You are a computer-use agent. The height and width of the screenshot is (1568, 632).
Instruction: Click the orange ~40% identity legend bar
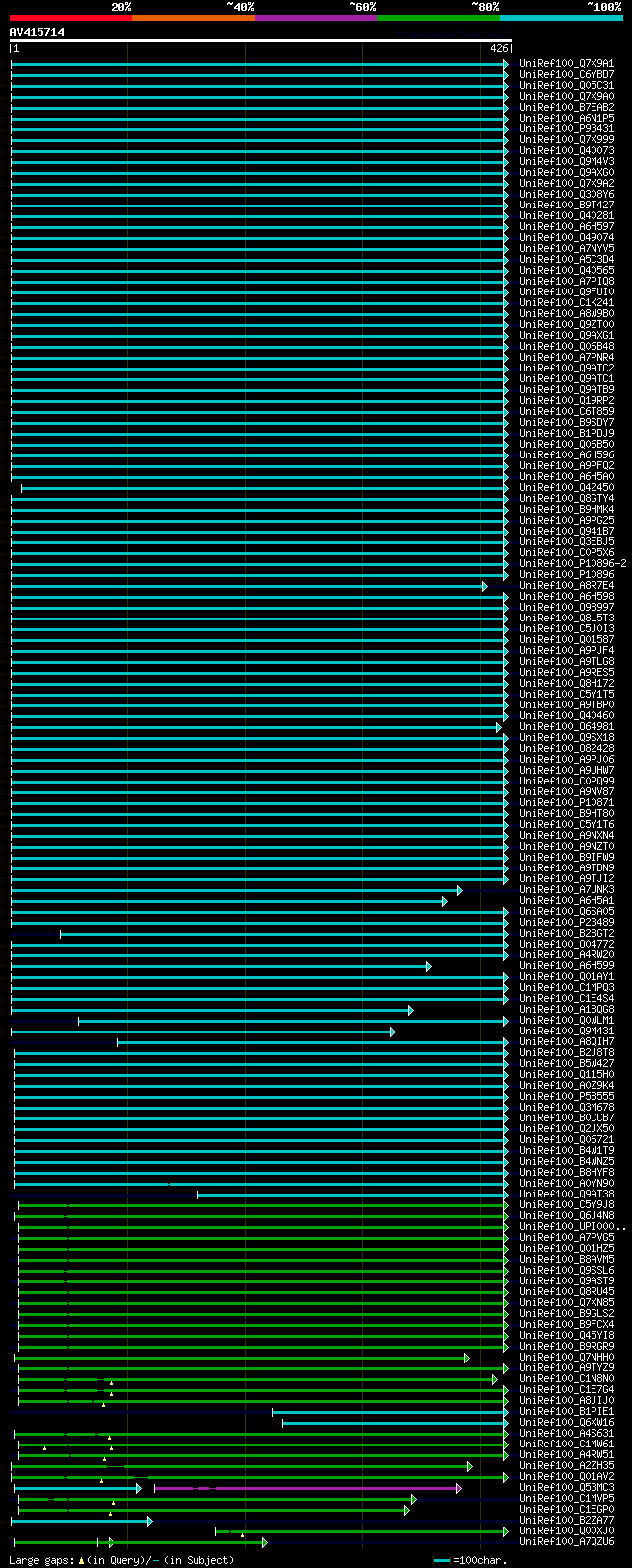(x=194, y=18)
